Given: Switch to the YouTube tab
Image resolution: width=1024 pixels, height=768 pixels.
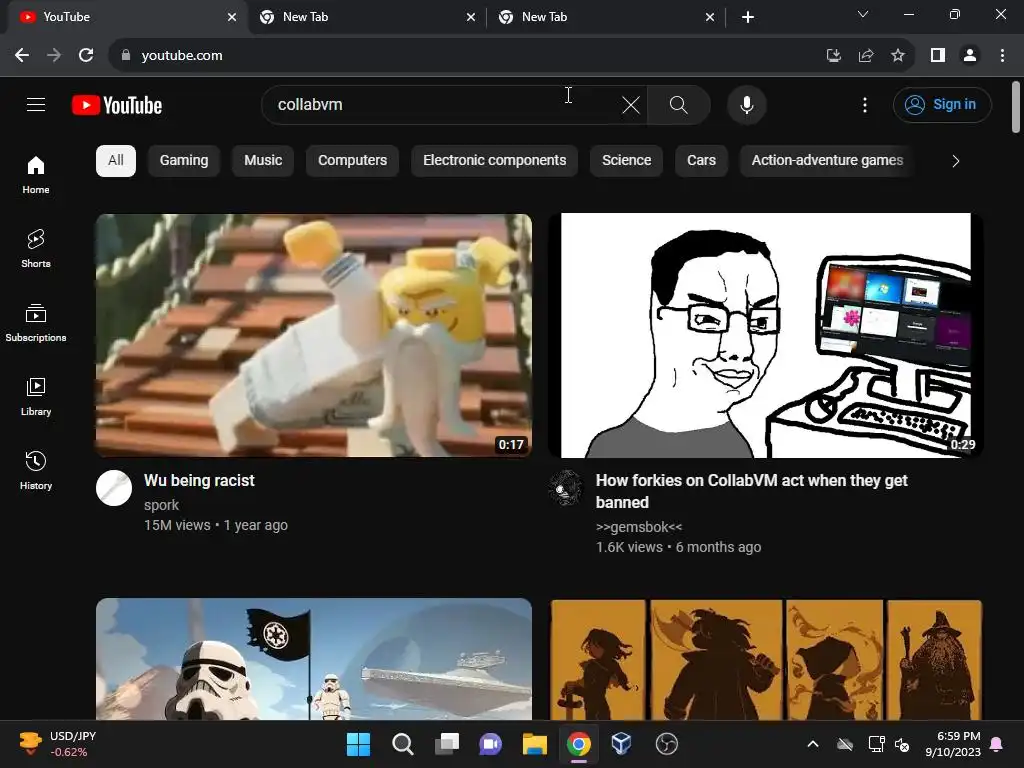Looking at the screenshot, I should (127, 17).
